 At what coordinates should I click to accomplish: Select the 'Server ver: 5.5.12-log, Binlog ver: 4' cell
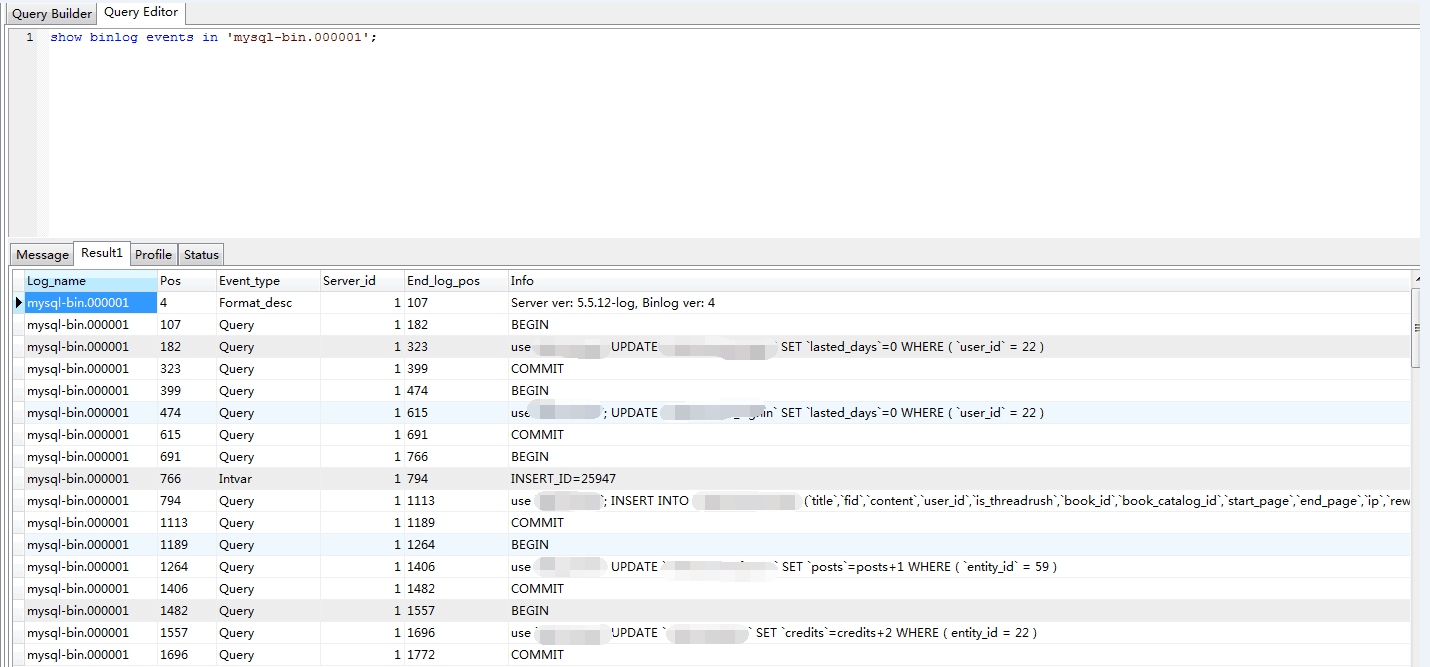click(959, 303)
